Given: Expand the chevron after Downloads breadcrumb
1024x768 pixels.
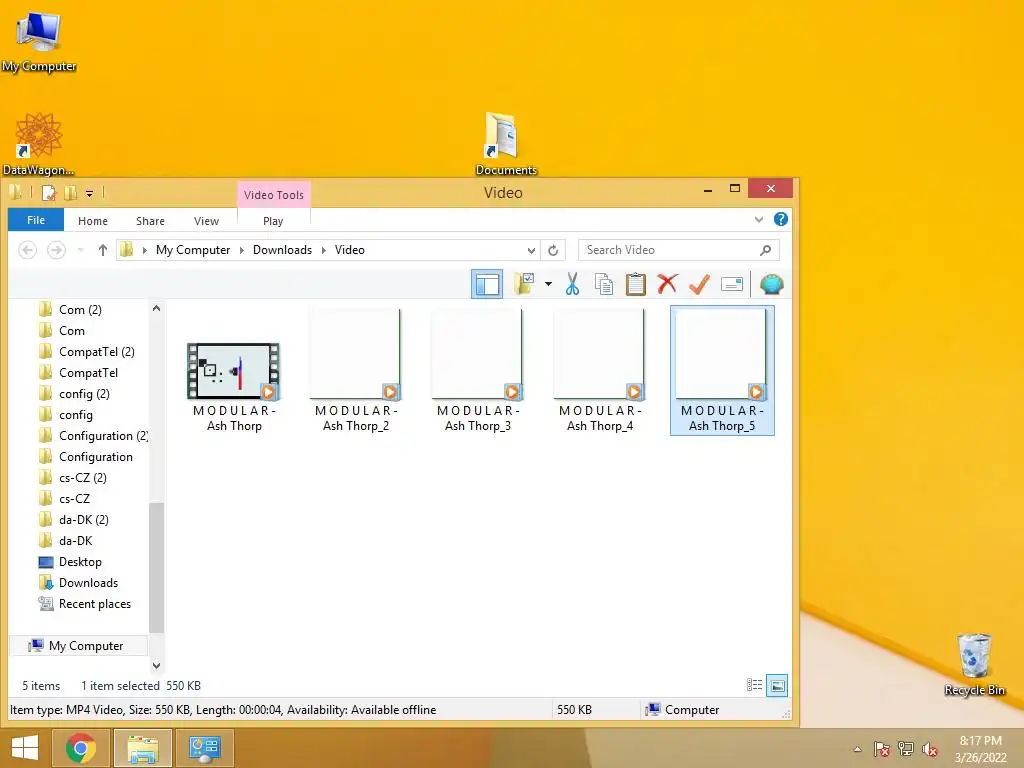Looking at the screenshot, I should (323, 250).
